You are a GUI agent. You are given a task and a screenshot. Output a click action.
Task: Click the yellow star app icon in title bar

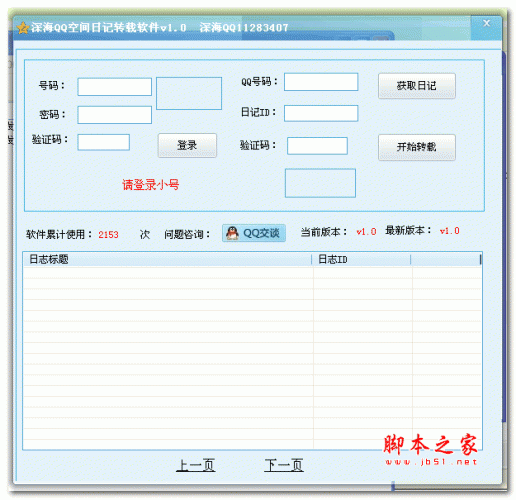(x=23, y=28)
